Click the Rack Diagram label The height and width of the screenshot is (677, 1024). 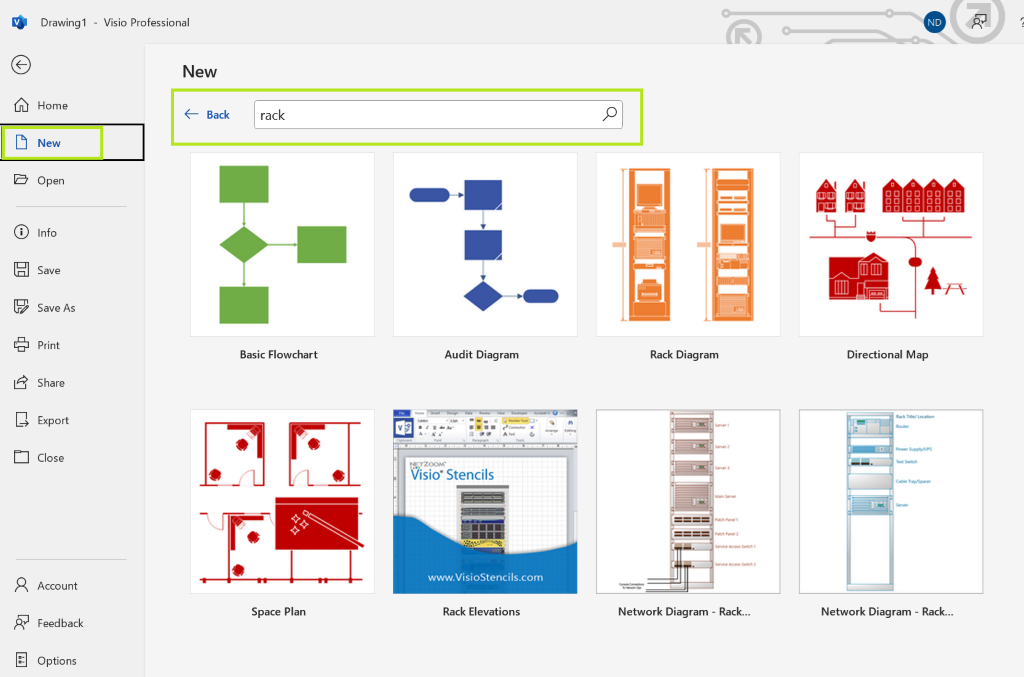pos(684,354)
